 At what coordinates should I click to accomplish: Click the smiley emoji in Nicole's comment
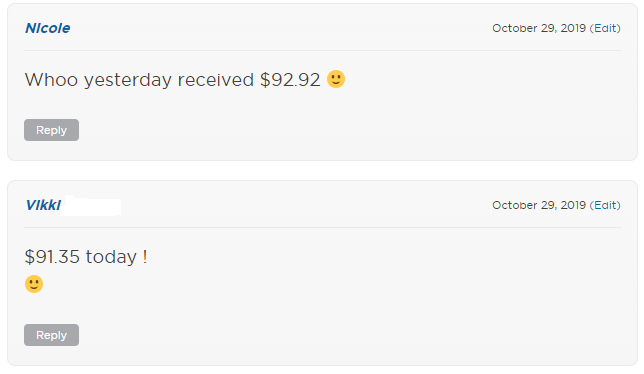pos(336,79)
